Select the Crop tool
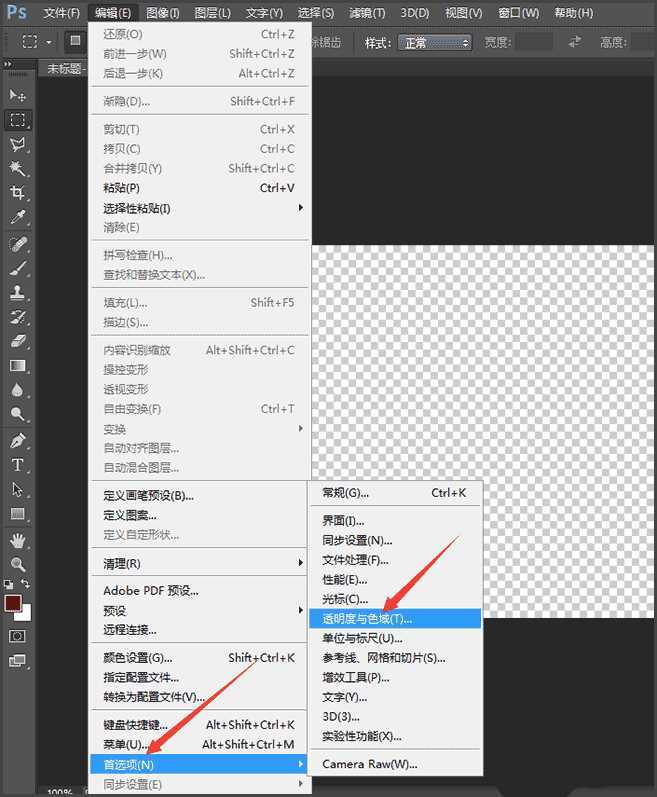The image size is (657, 797). click(x=17, y=193)
